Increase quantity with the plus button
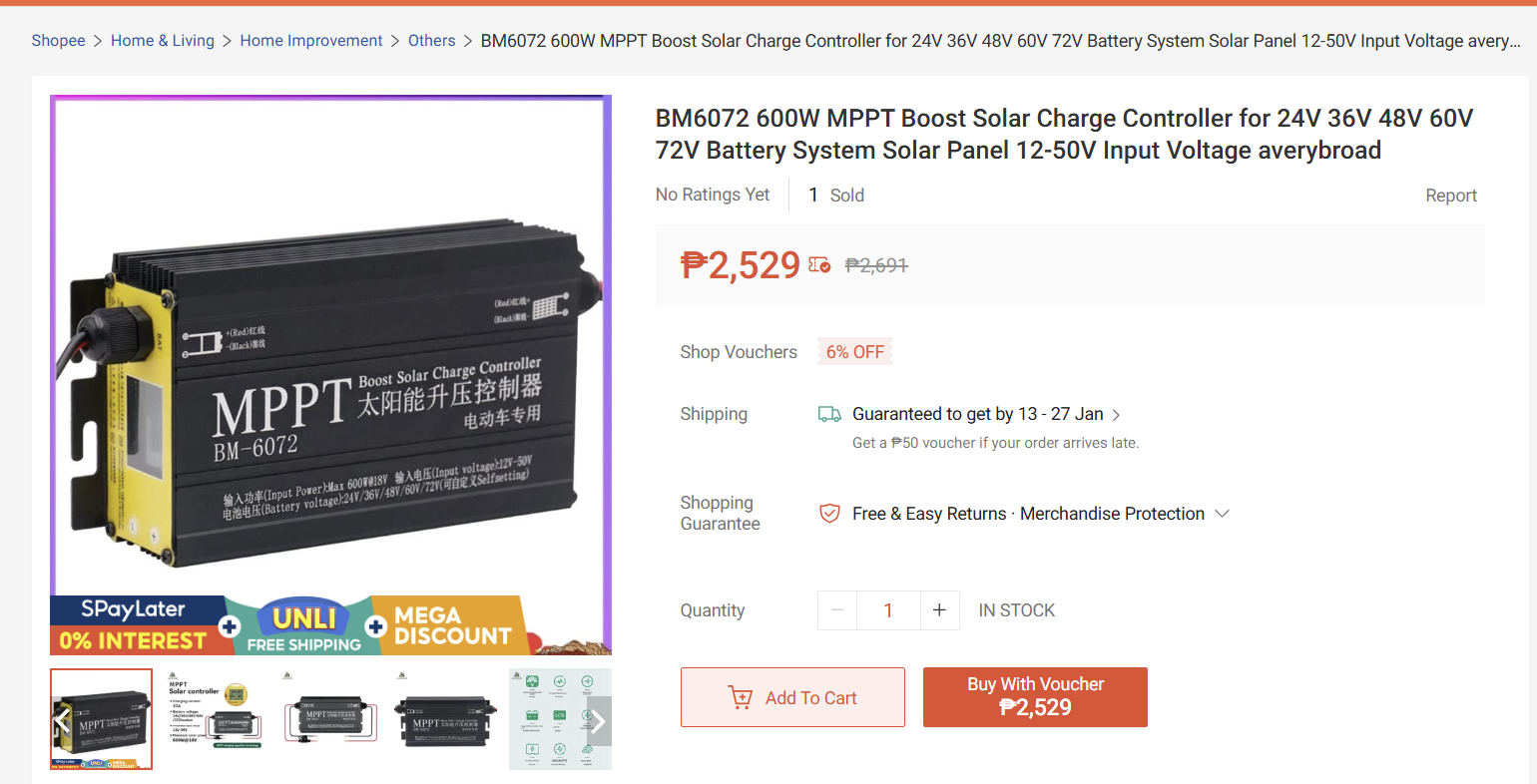 point(939,610)
